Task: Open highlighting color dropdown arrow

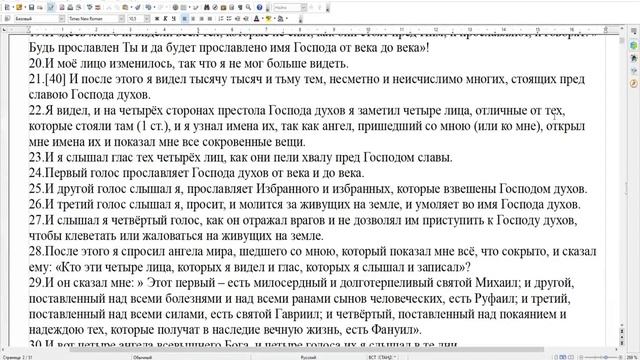Action: 274,18
